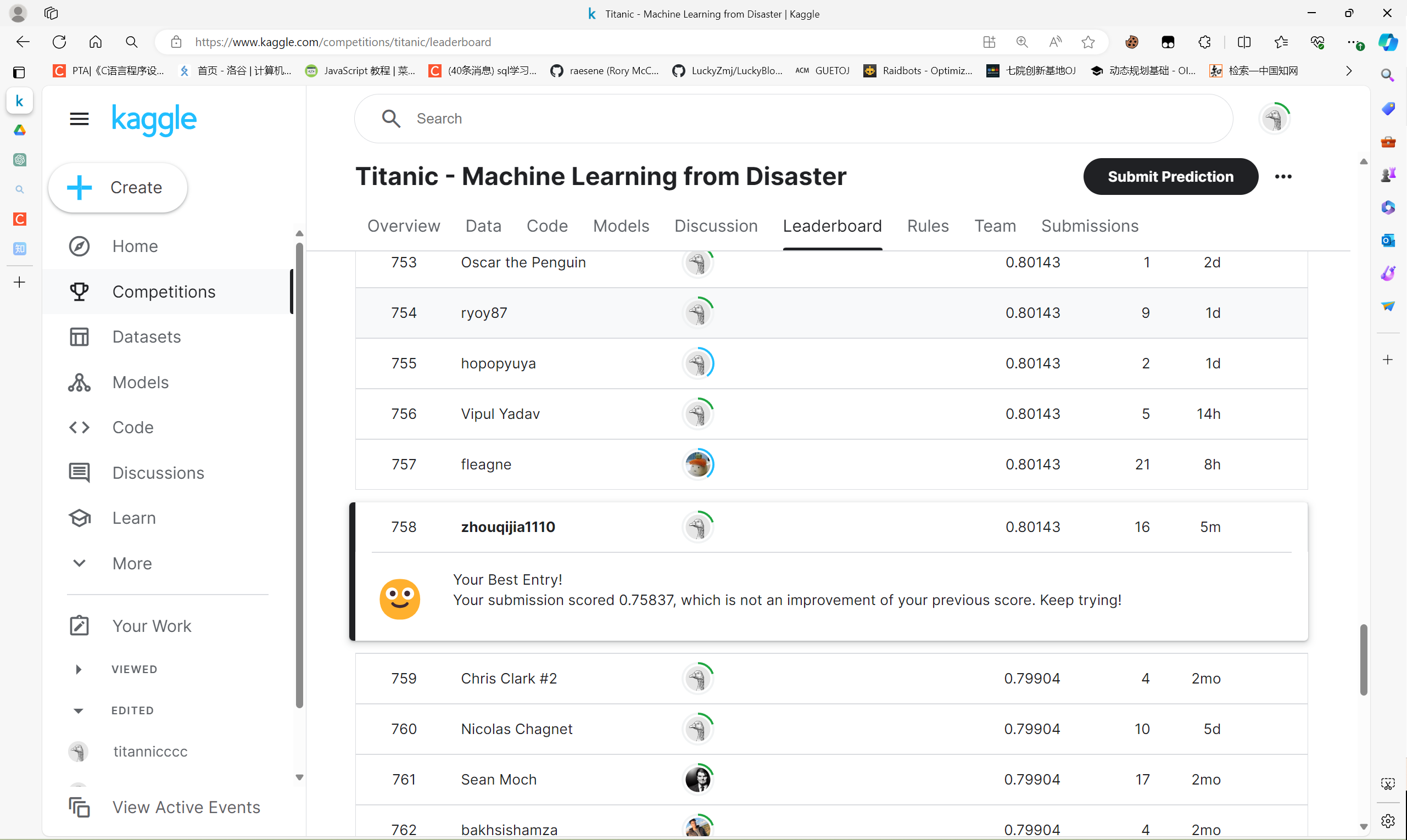Screen dimensions: 1407x840
Task: Expand the More section in sidebar
Action: [79, 563]
